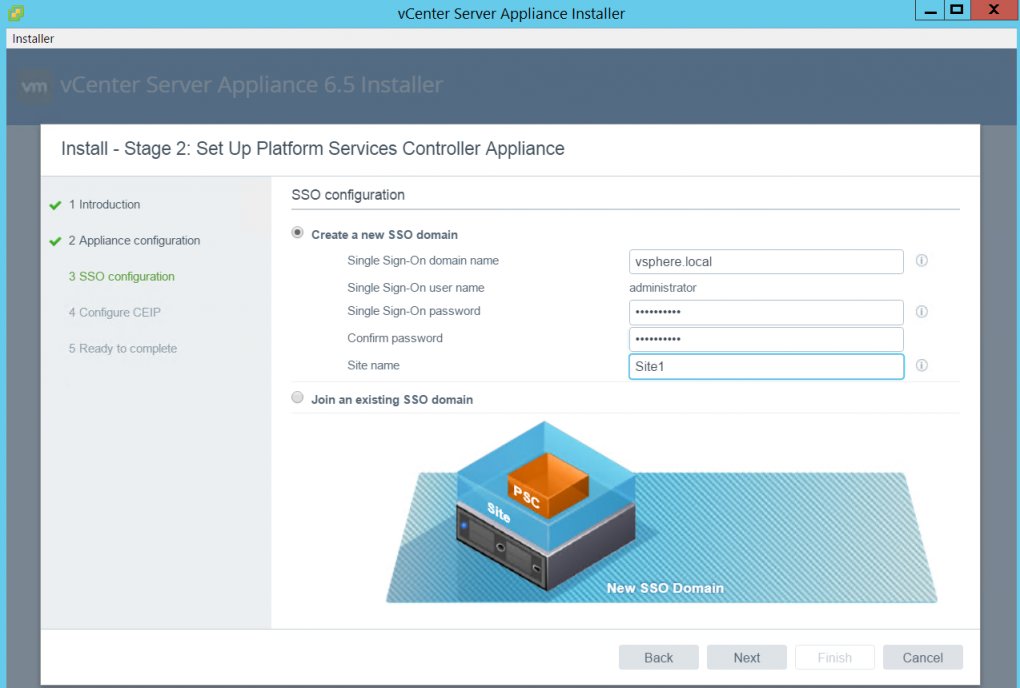Go to step 1 Introduction

point(104,205)
